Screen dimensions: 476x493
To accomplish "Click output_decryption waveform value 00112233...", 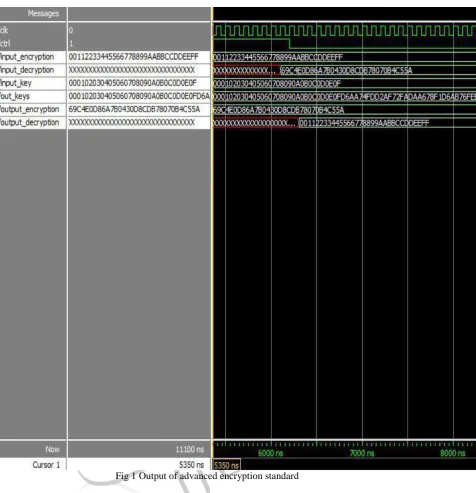I will point(364,123).
